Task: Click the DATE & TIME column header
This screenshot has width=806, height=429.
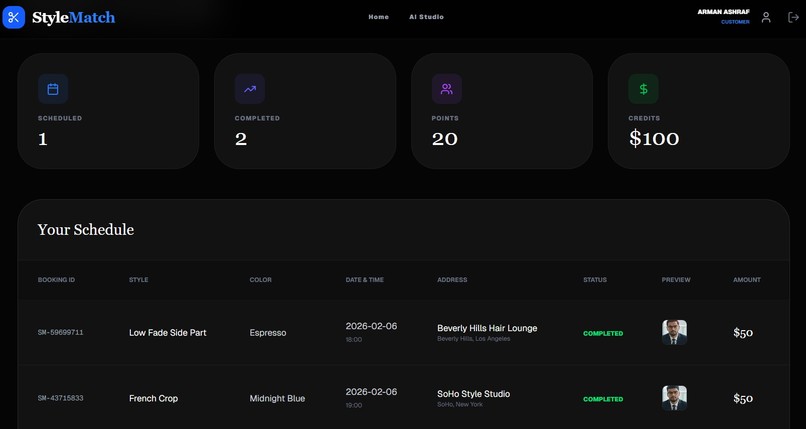Action: click(x=364, y=280)
